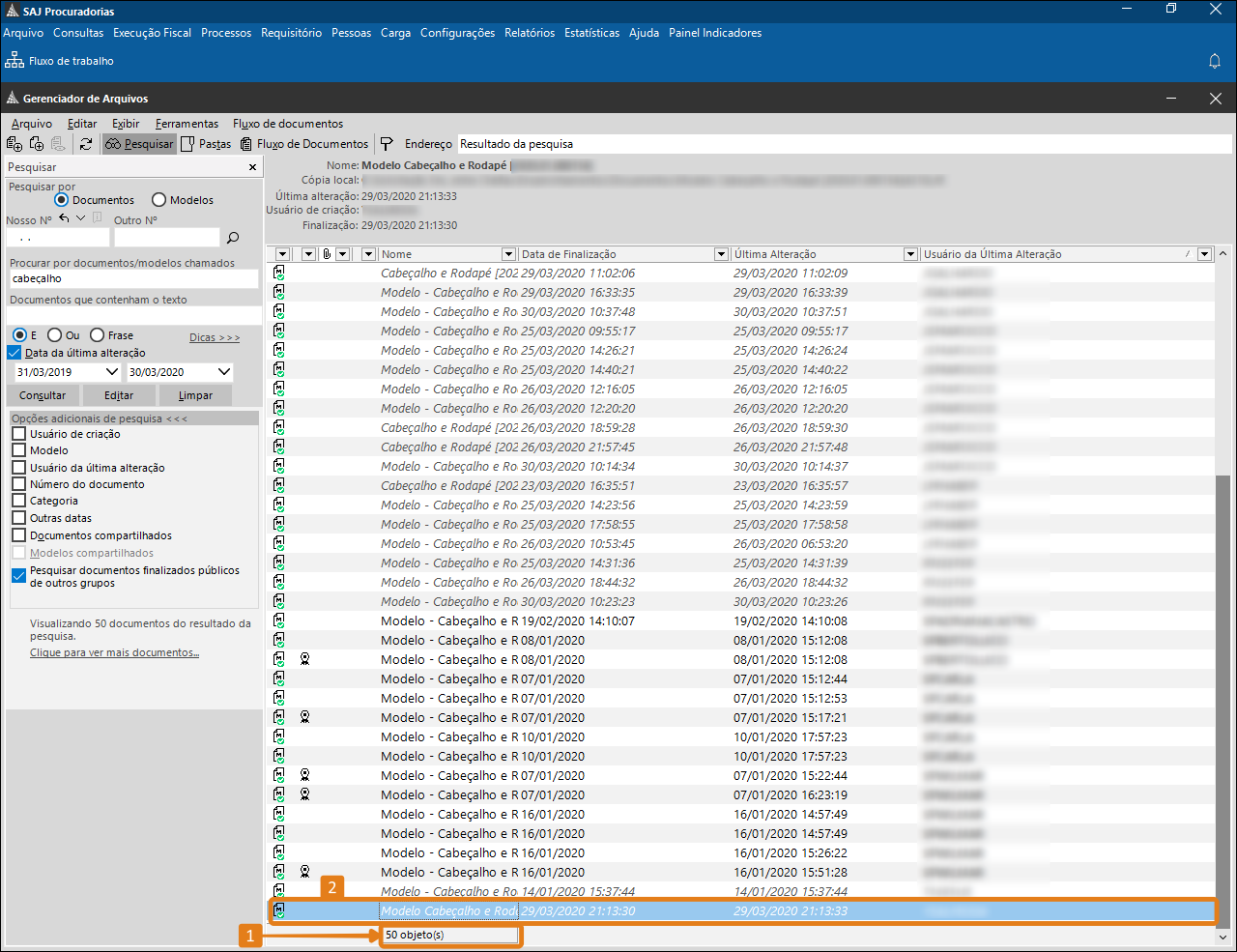
Task: Click certificate icon in row altered 08/01/2020 15:12:08
Action: 304,659
